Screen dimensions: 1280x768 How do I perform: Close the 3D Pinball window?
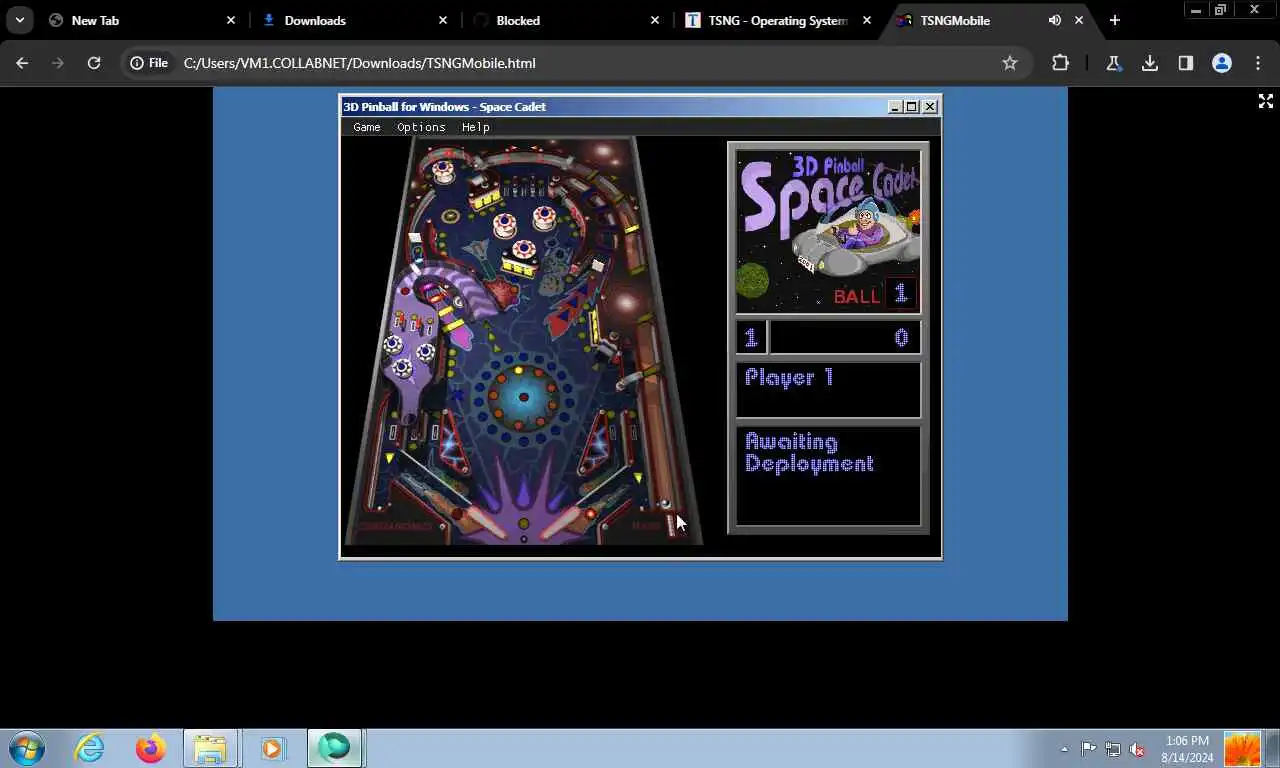click(930, 106)
